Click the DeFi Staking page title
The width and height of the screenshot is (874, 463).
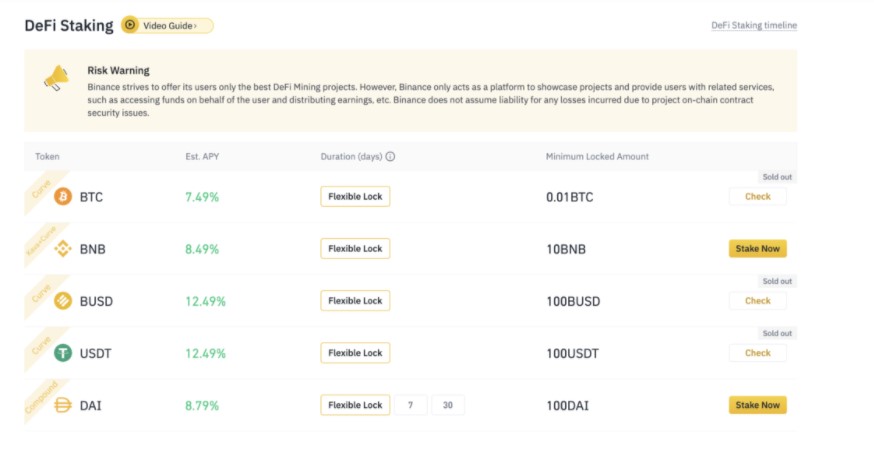tap(69, 26)
